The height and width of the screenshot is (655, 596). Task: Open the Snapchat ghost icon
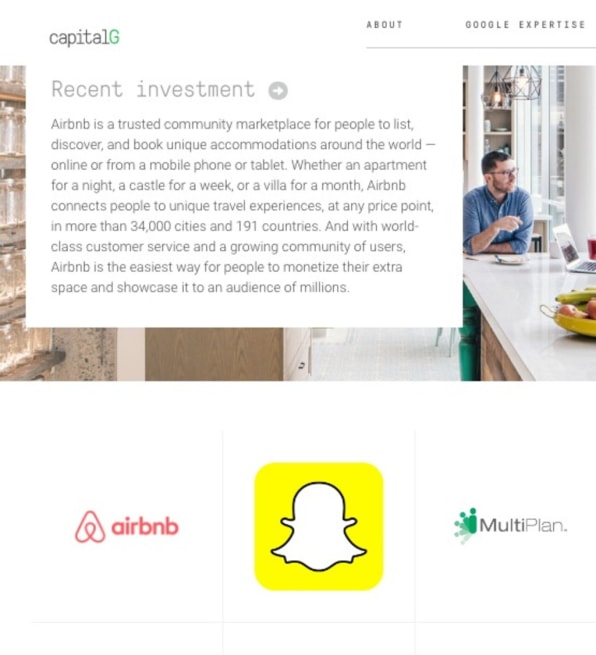(x=319, y=526)
